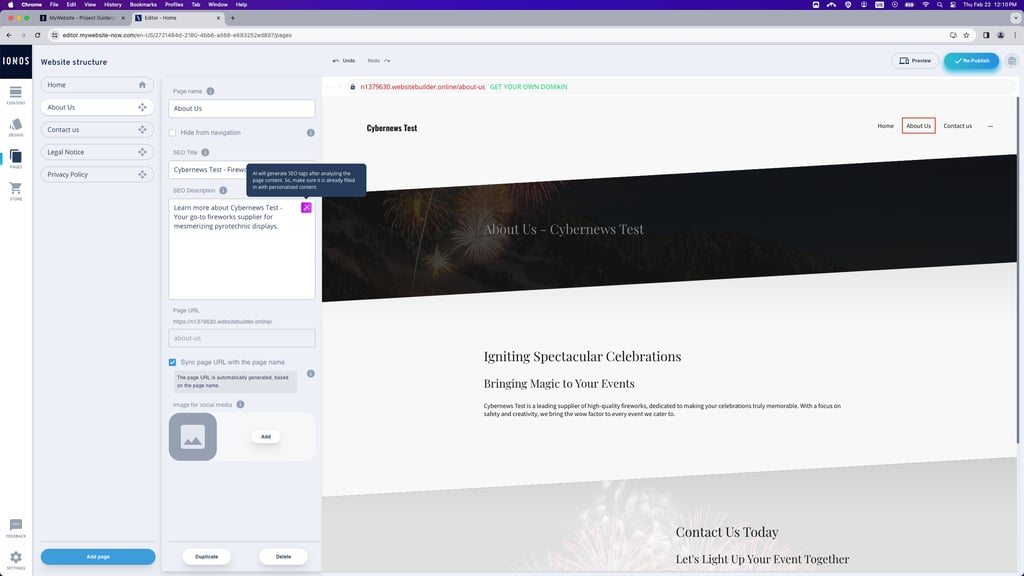This screenshot has width=1024, height=576.
Task: Select the Contact us page in website structure
Action: (x=97, y=129)
